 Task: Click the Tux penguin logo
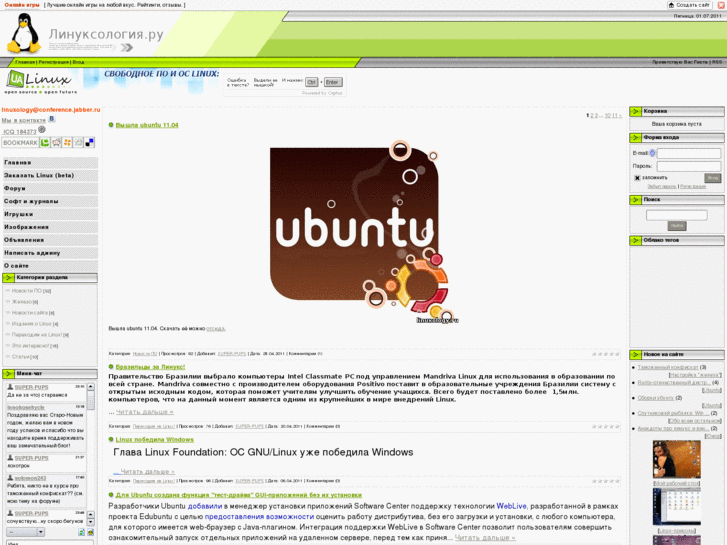click(26, 33)
